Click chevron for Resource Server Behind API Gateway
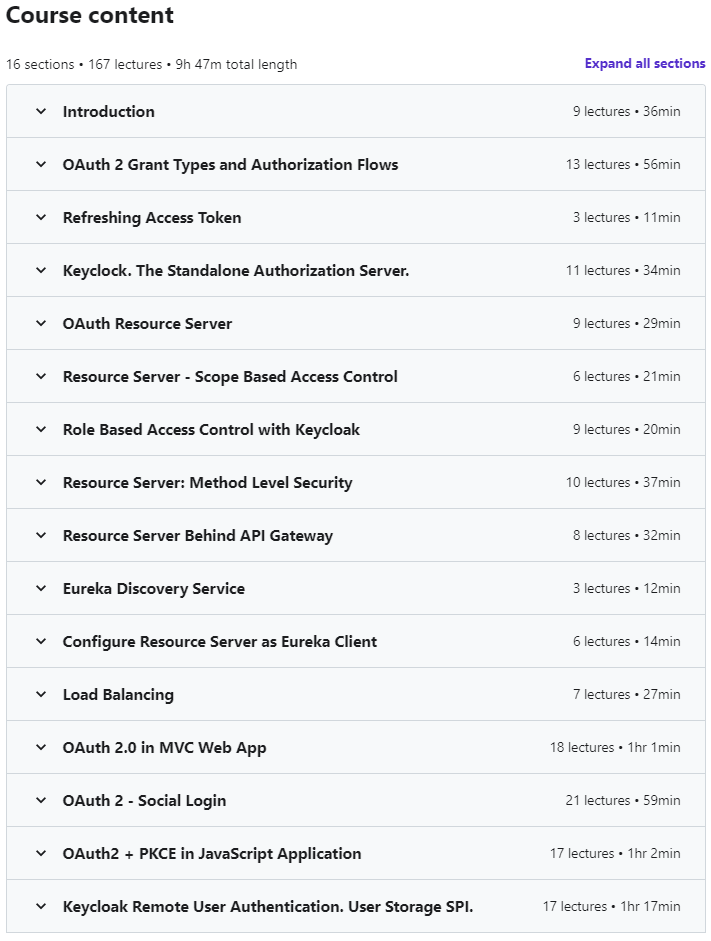 tap(41, 535)
